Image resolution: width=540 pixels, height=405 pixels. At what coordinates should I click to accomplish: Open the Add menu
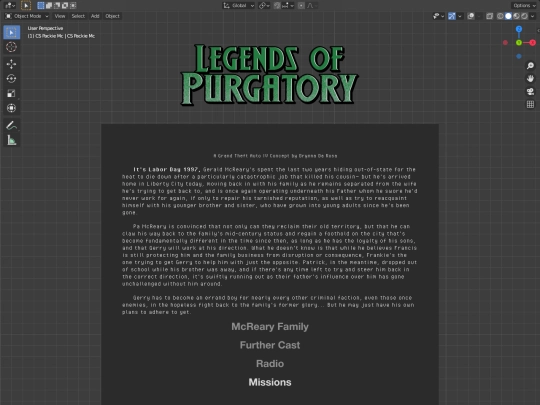tap(95, 16)
